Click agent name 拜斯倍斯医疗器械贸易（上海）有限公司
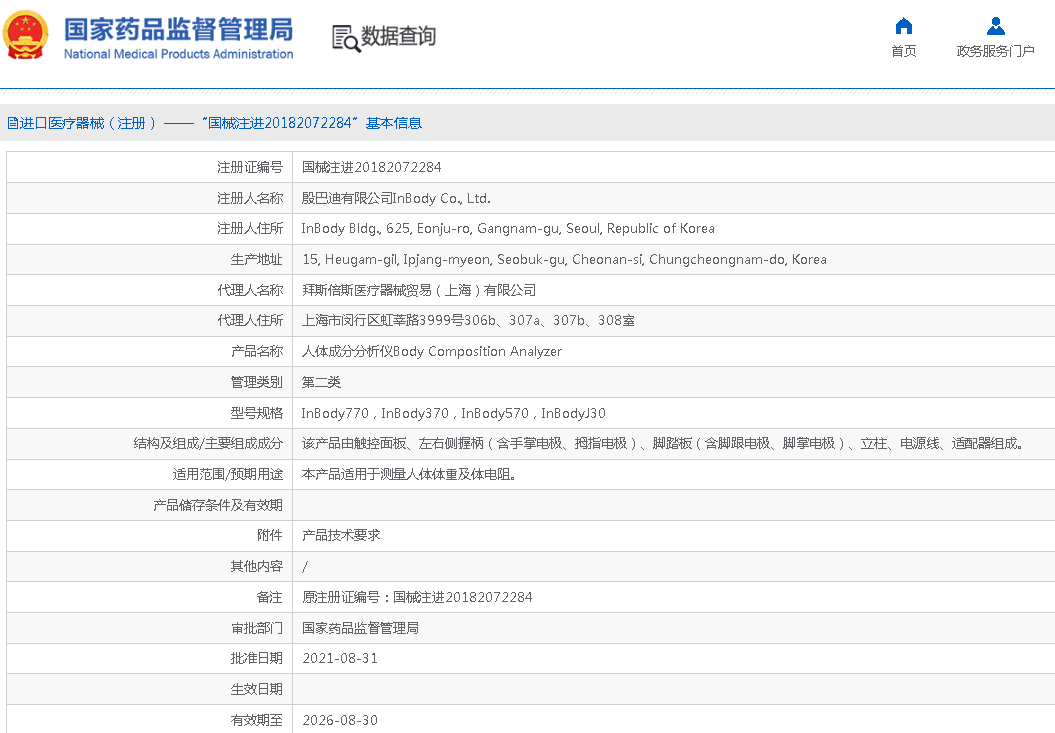1055x733 pixels. click(x=419, y=290)
